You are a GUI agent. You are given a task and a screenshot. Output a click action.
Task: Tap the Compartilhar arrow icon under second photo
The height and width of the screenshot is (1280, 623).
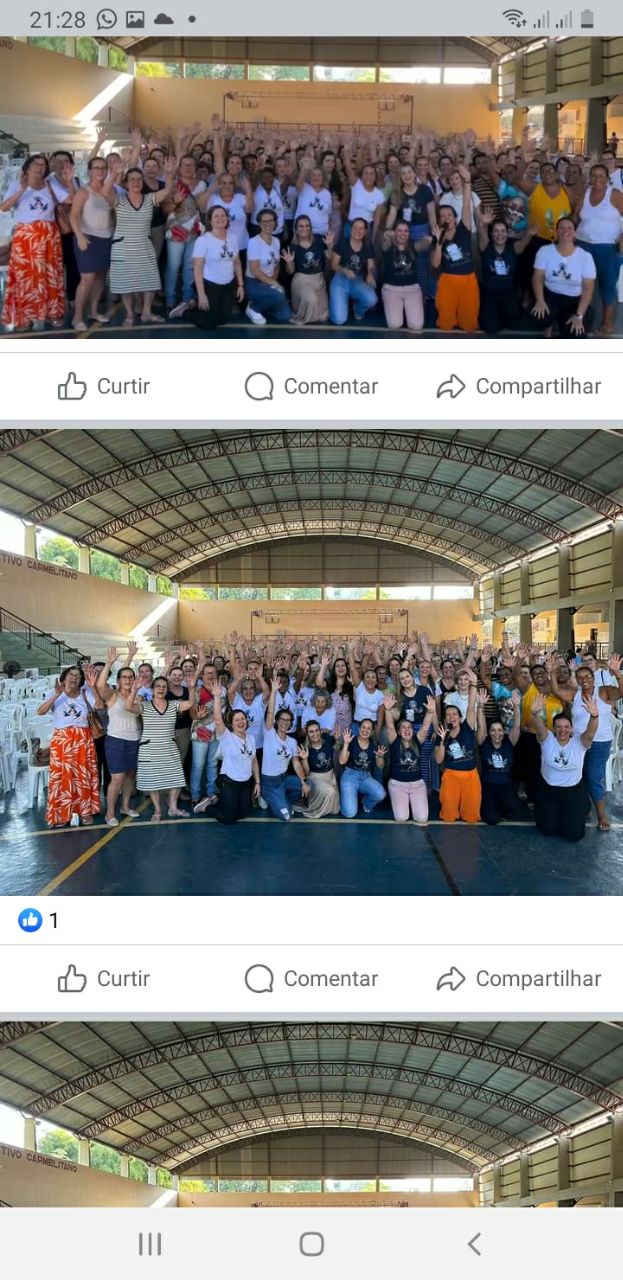pos(451,978)
